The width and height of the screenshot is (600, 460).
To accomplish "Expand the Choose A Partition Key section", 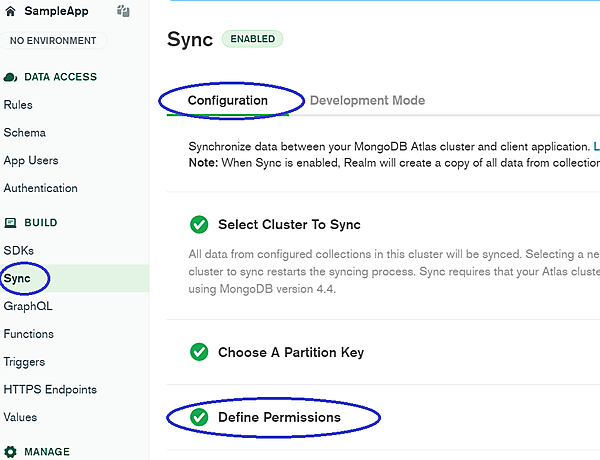I will point(291,352).
